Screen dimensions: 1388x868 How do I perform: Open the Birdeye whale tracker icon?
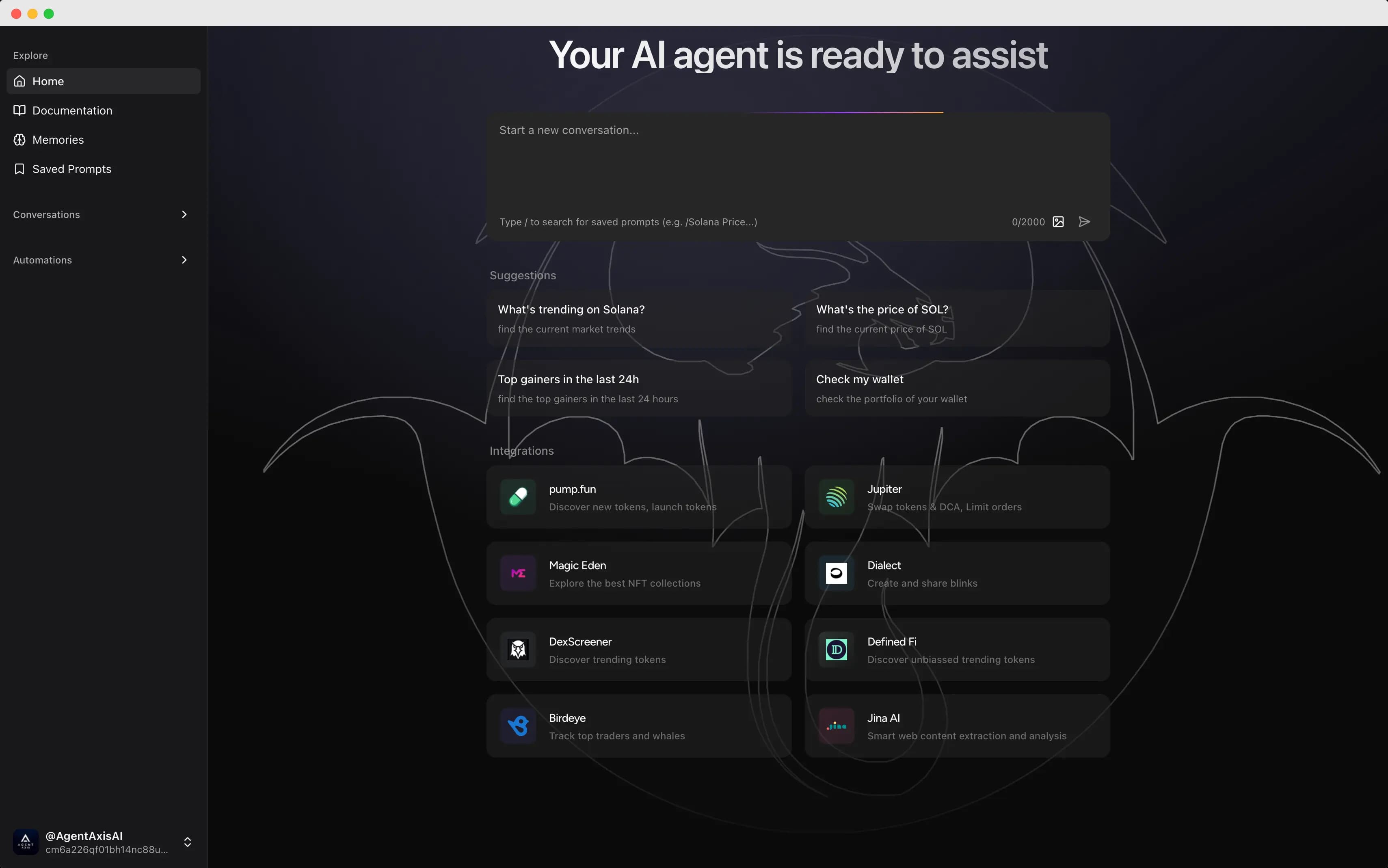[517, 725]
